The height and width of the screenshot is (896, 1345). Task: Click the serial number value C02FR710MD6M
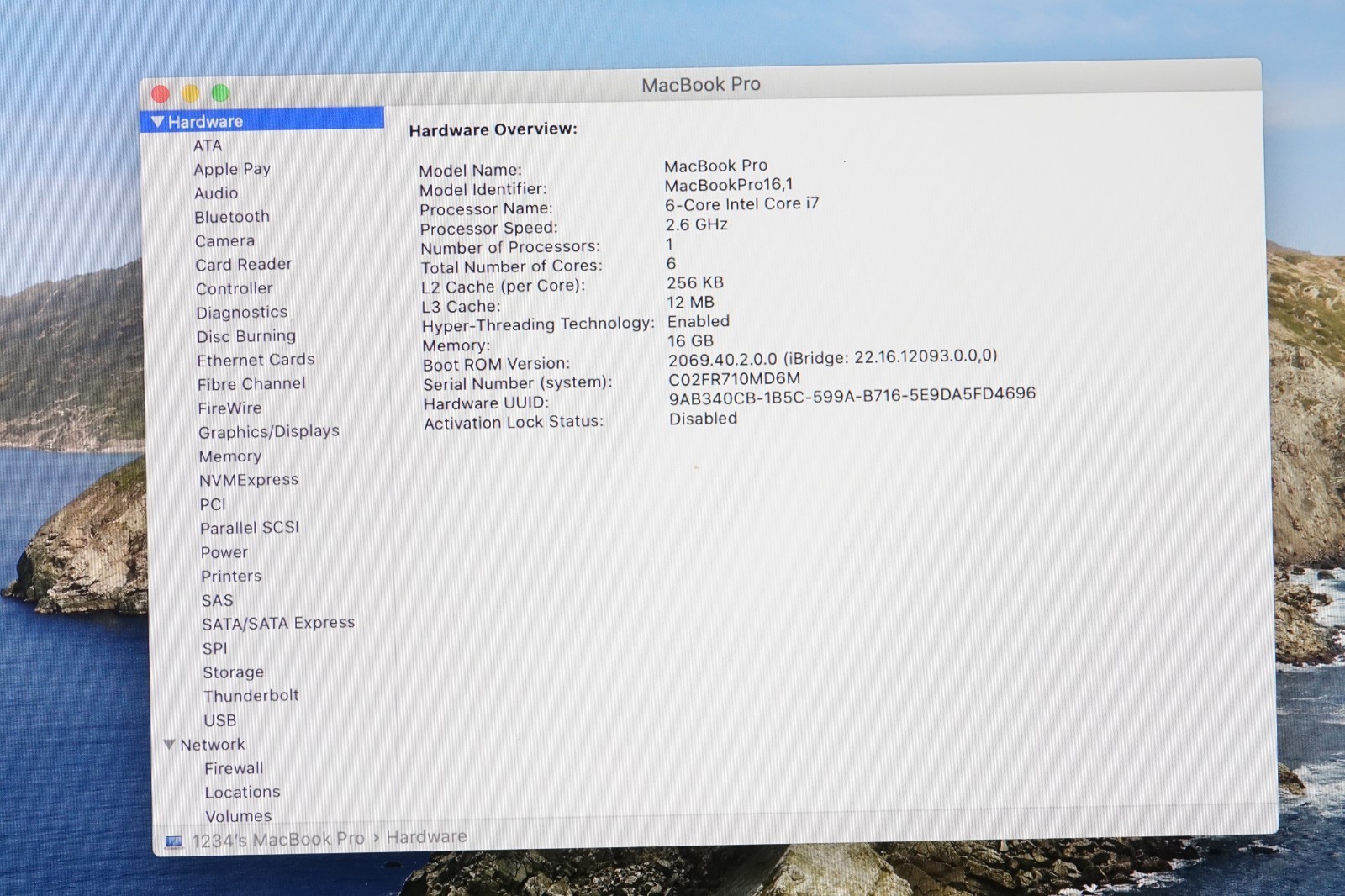tap(734, 378)
